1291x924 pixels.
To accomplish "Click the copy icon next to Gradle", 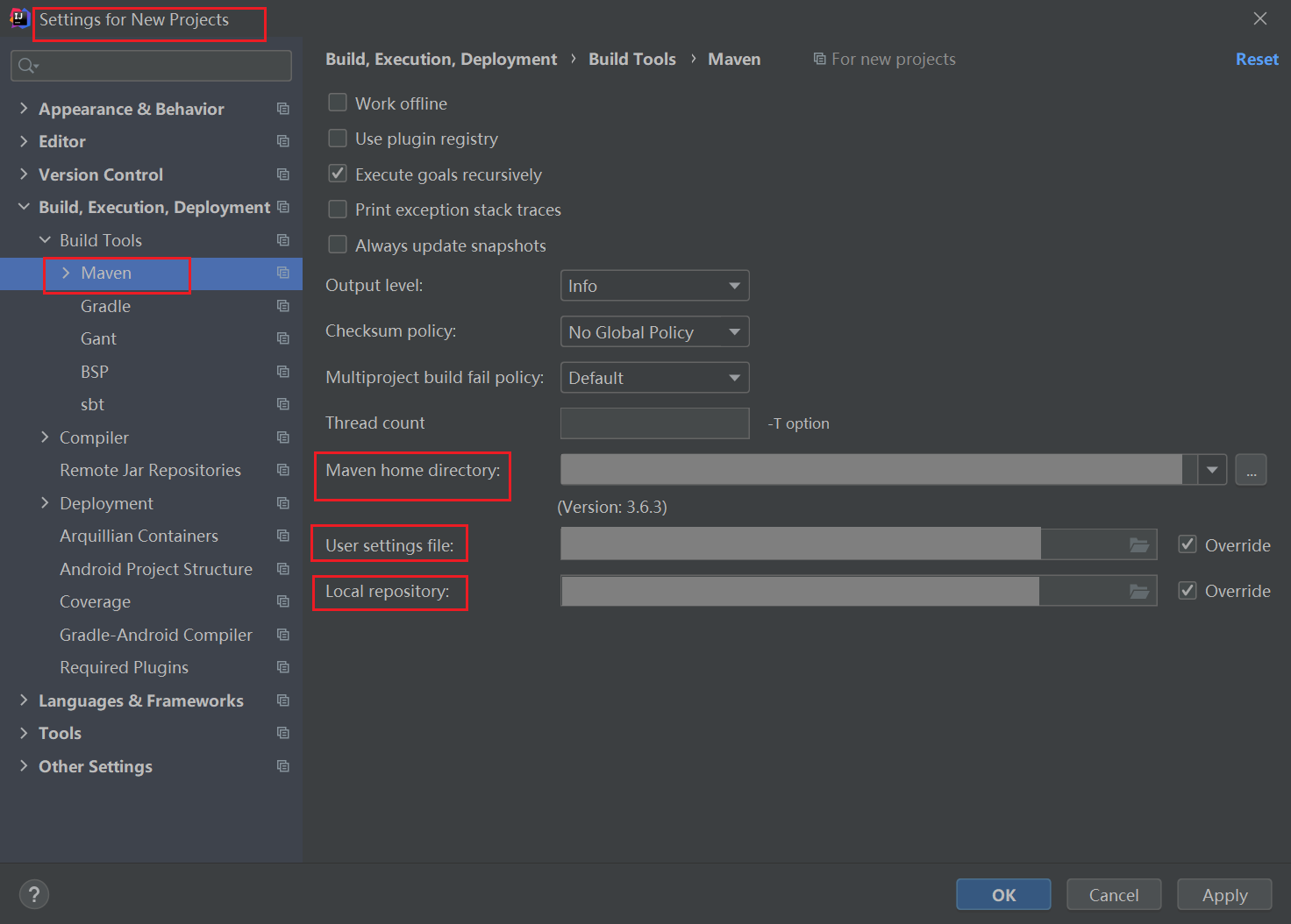I will [282, 306].
